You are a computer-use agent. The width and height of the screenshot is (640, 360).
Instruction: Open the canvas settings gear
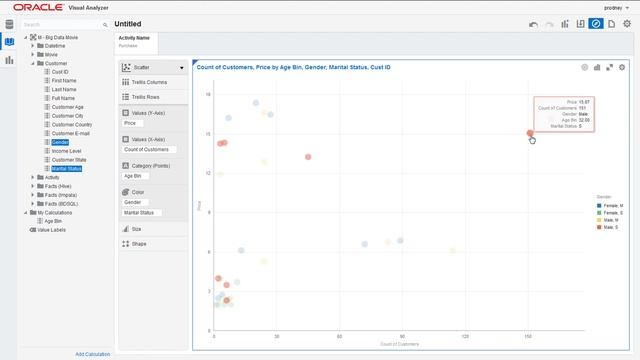tap(627, 24)
